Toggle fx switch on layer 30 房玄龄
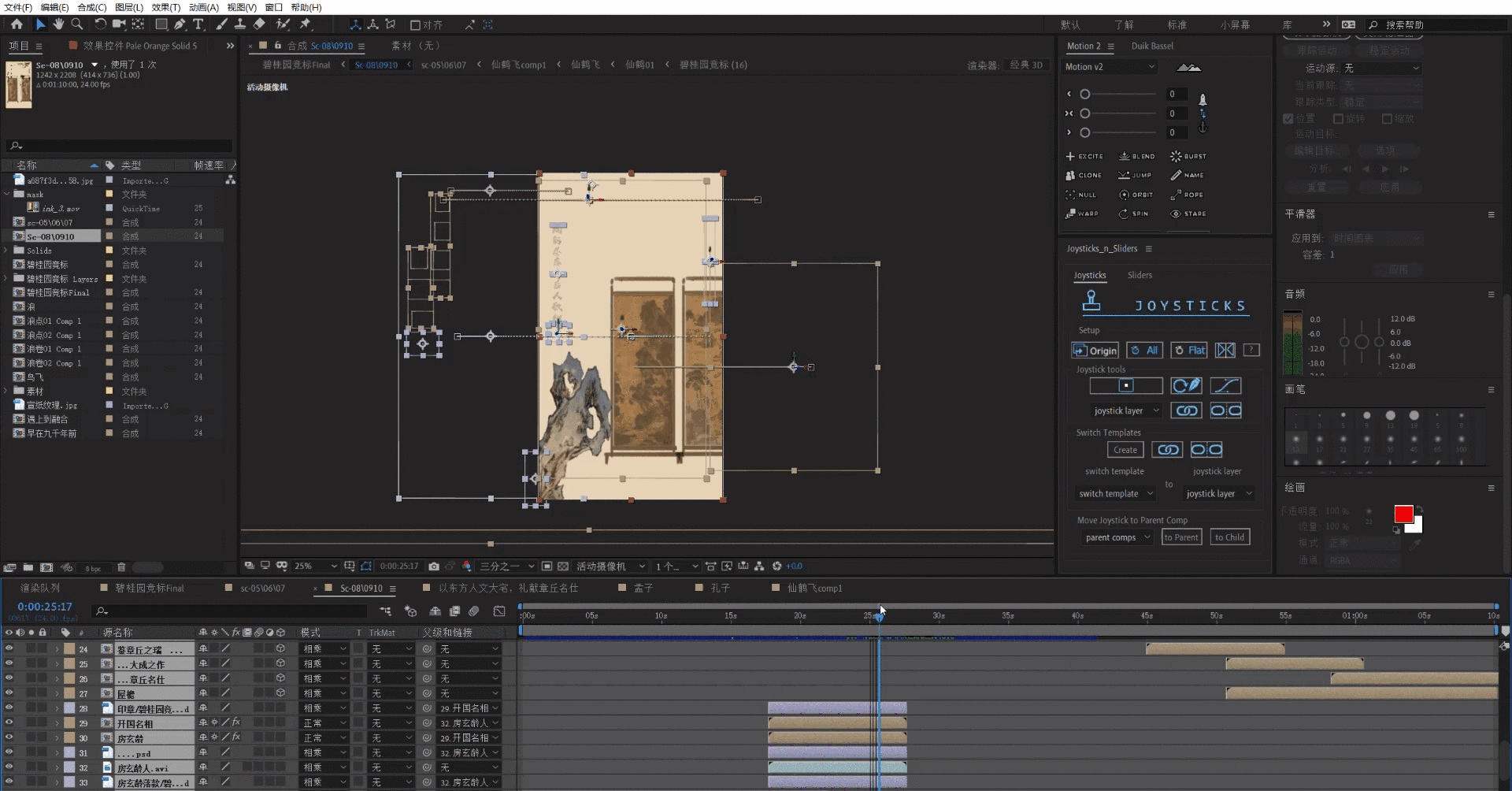The width and height of the screenshot is (1512, 791). click(x=235, y=737)
